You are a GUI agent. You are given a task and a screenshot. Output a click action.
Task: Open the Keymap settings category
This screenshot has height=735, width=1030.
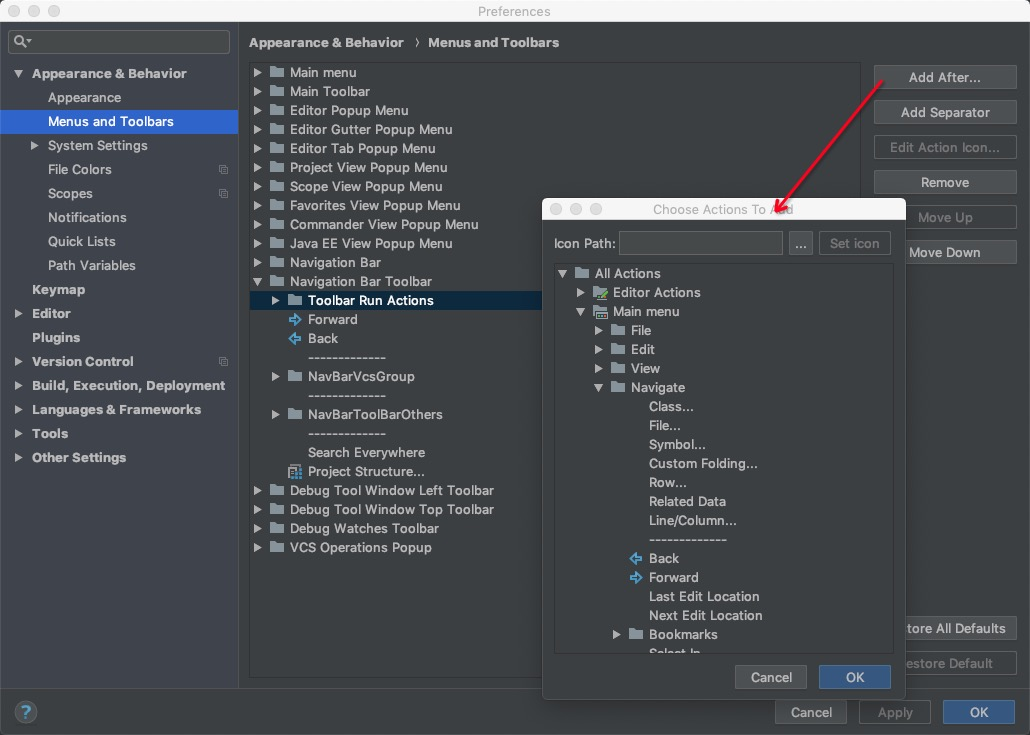[x=58, y=289]
